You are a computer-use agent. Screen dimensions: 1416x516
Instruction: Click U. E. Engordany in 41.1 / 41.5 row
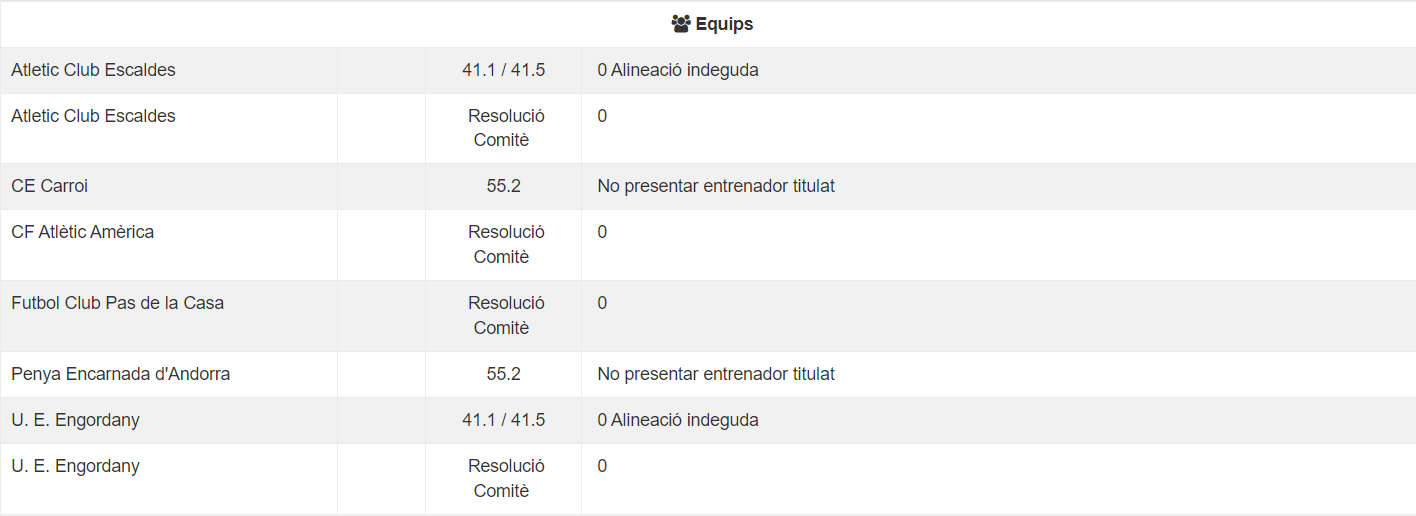(75, 420)
